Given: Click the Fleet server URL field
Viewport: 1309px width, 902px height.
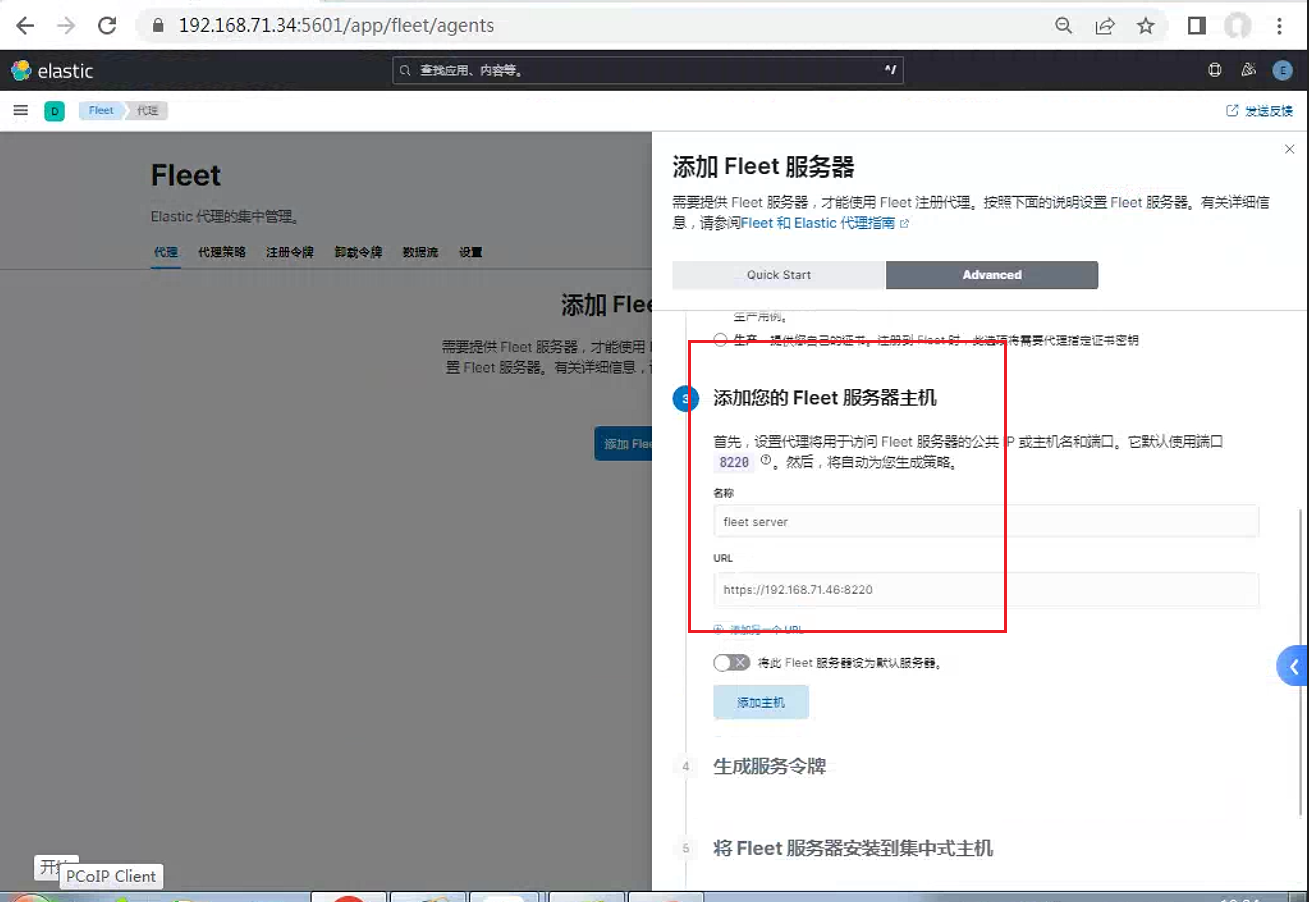Looking at the screenshot, I should click(x=986, y=590).
